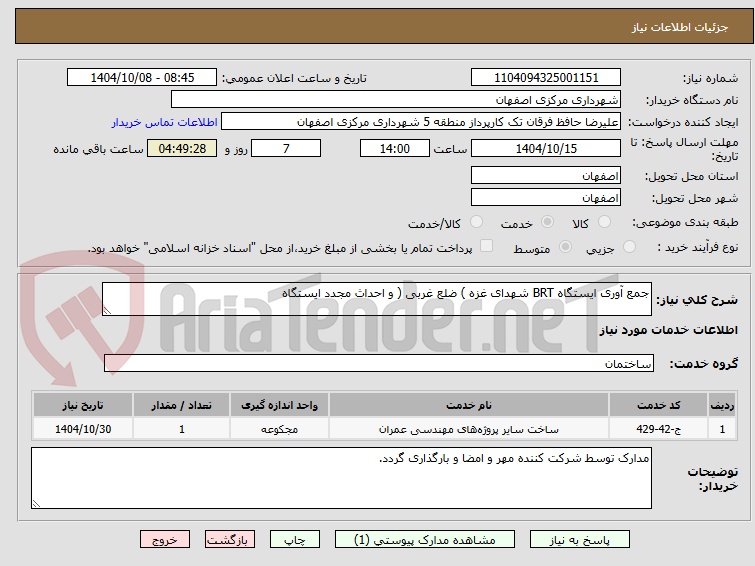Click the شرح کلی نیاز description box
755x566 pixels.
(x=377, y=299)
